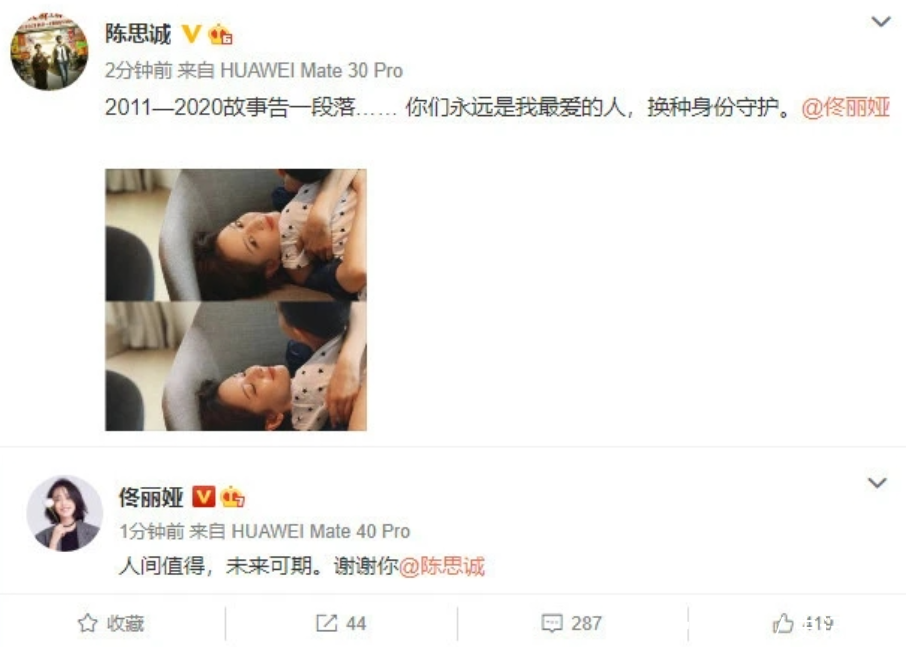Click the @陈思诚 mention link
Viewport: 906px width, 647px height.
442,566
